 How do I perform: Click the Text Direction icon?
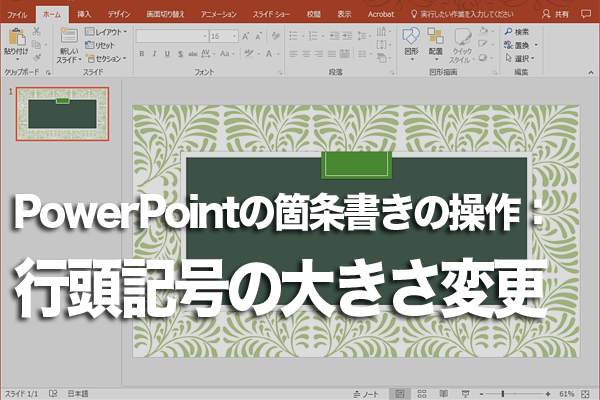pos(383,31)
